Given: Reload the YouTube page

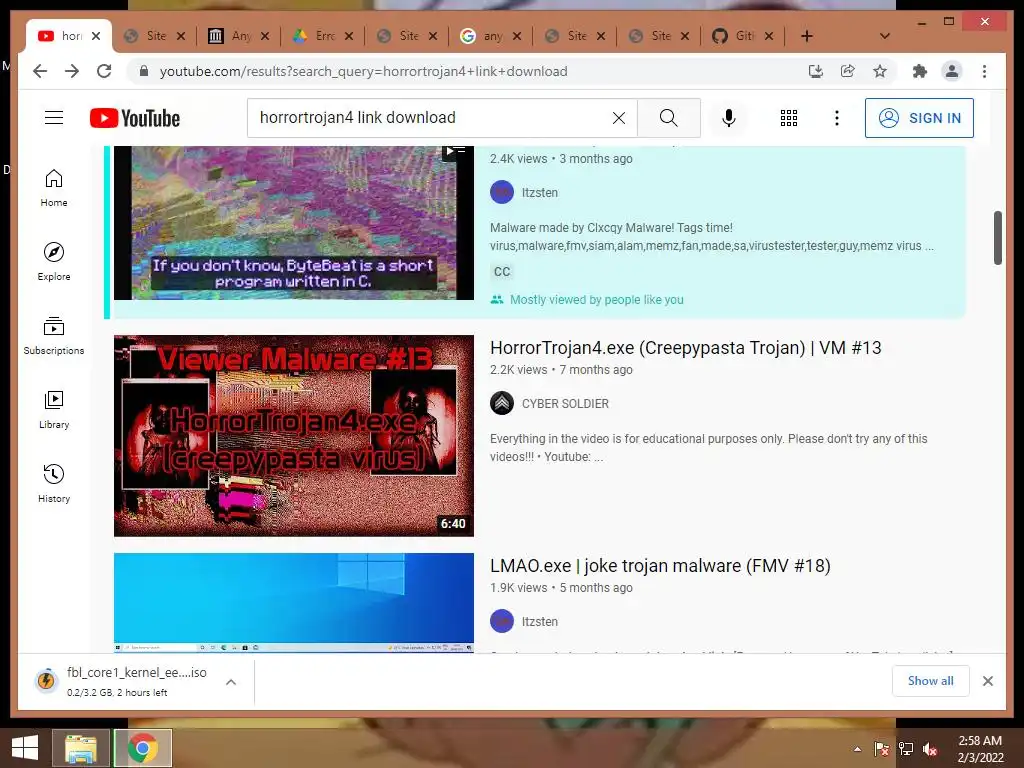Looking at the screenshot, I should click(x=104, y=71).
